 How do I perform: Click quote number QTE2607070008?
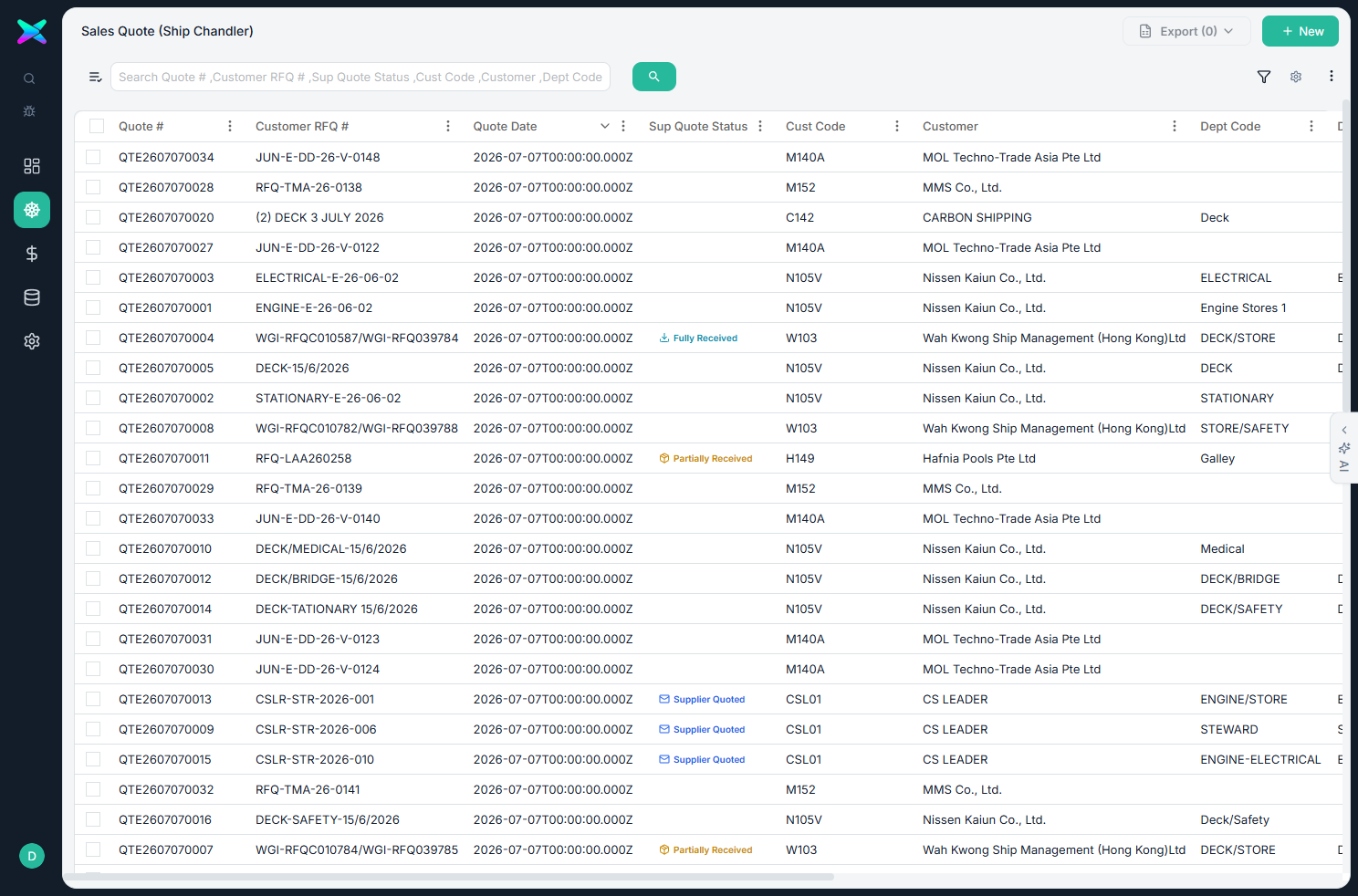click(166, 428)
